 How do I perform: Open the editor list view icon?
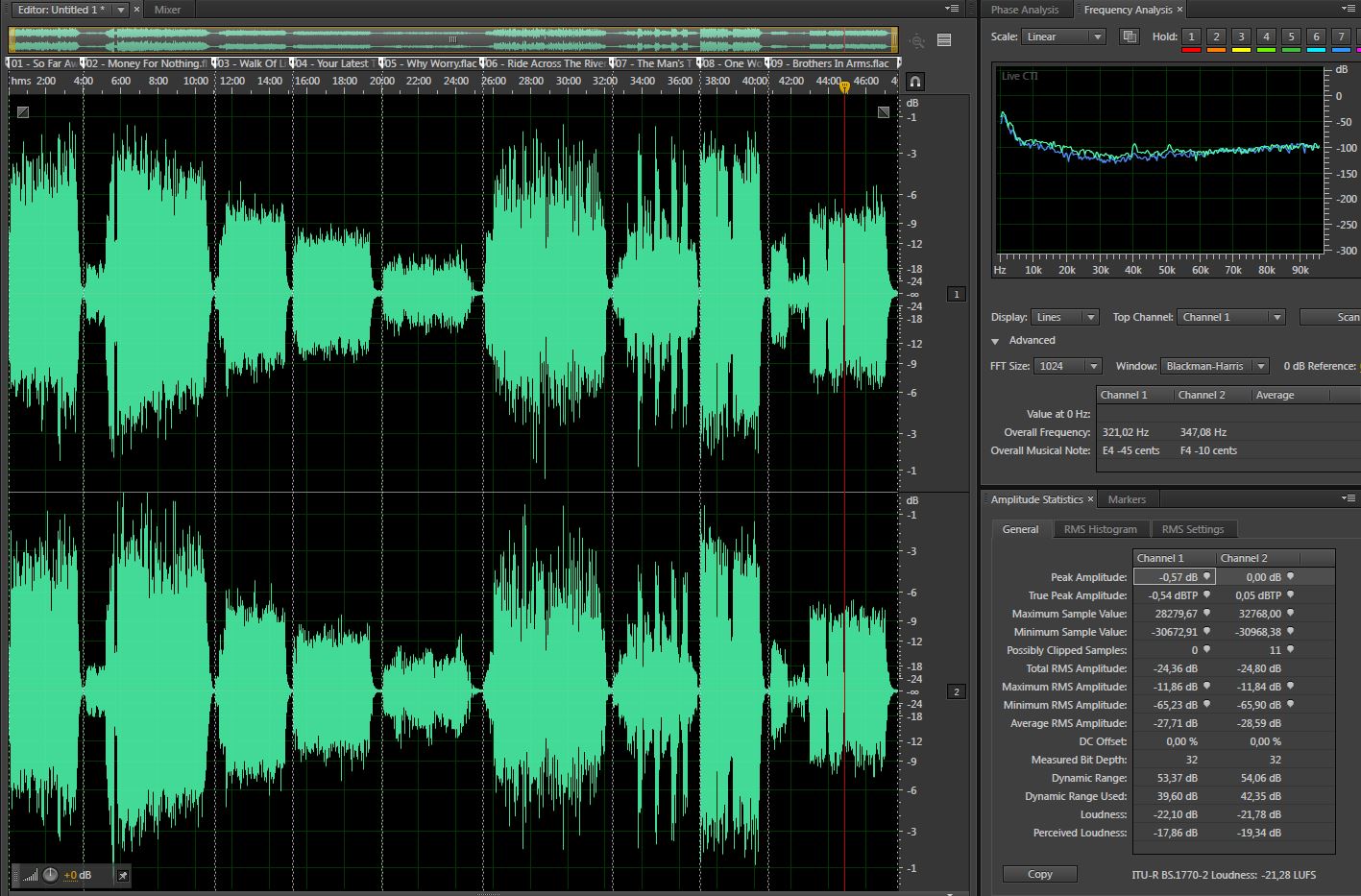[x=944, y=40]
